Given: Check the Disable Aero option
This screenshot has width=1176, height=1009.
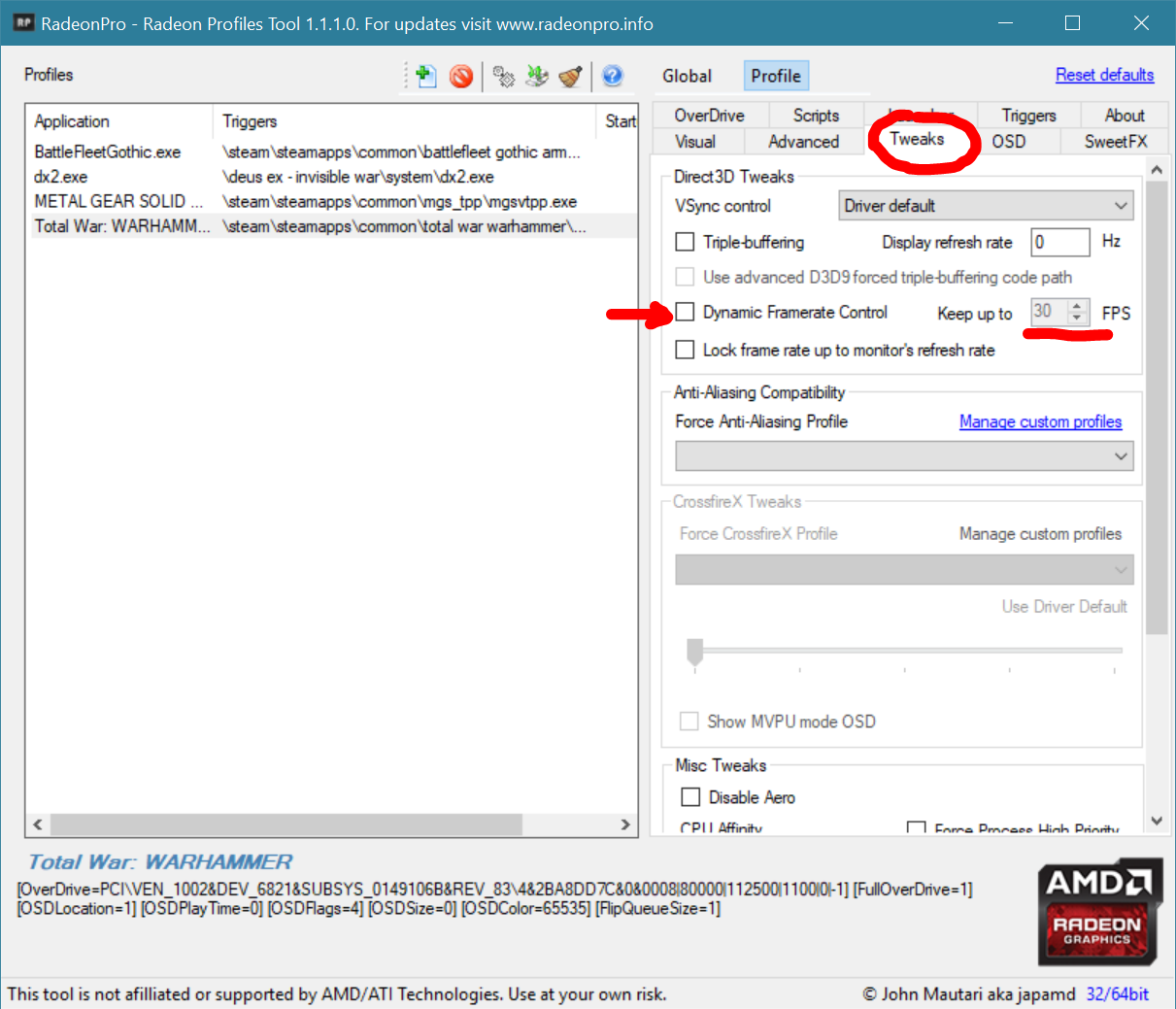Looking at the screenshot, I should point(690,796).
